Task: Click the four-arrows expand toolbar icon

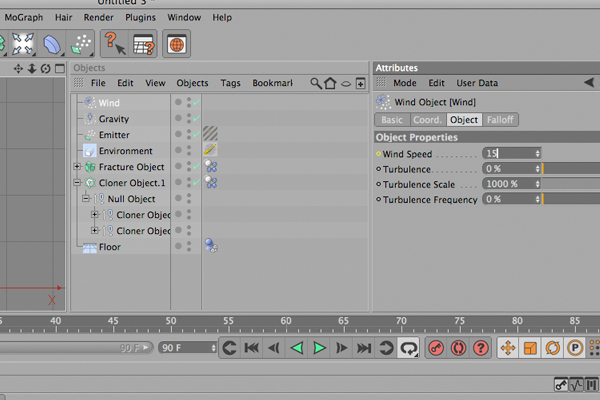Action: 23,44
